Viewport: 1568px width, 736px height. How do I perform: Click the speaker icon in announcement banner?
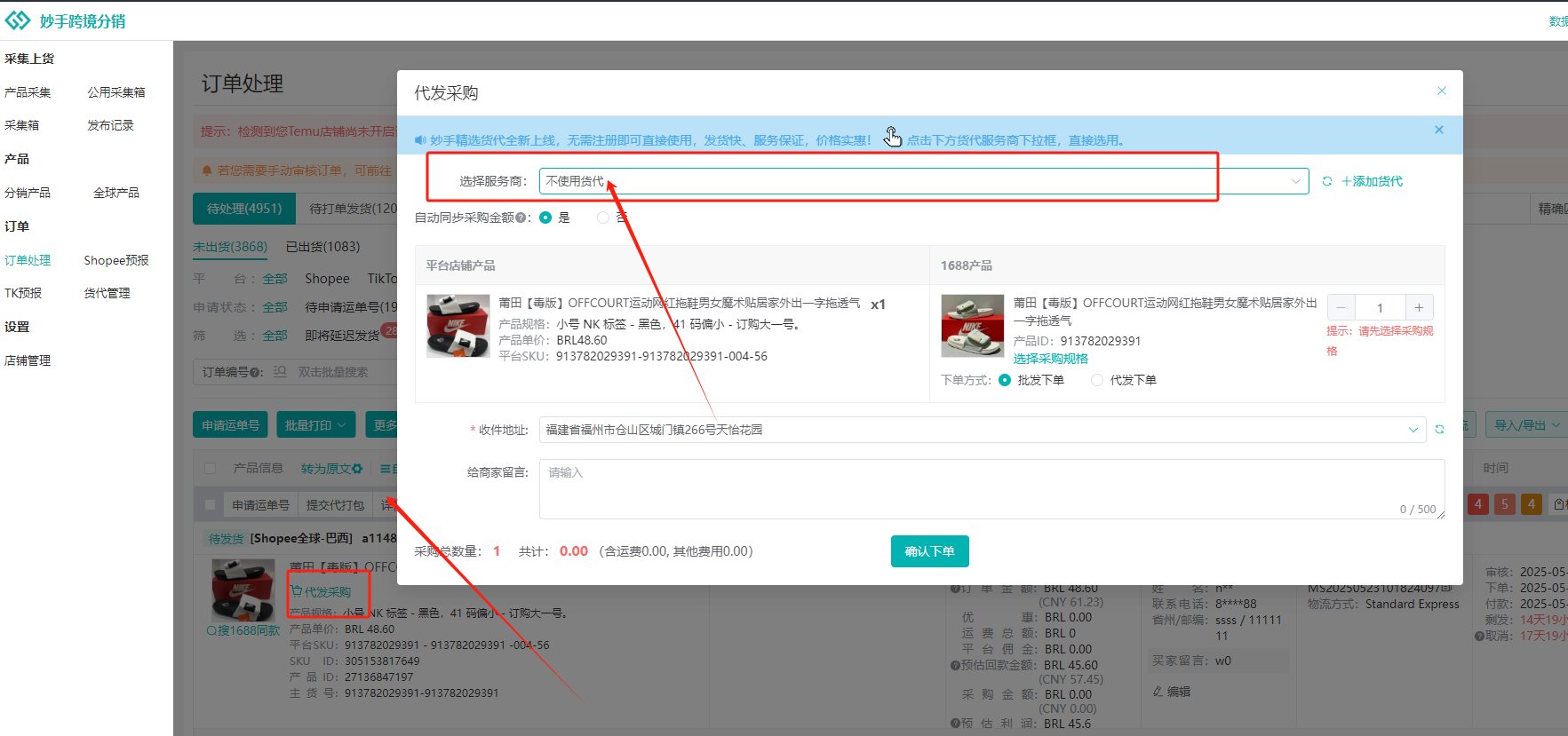[x=420, y=140]
